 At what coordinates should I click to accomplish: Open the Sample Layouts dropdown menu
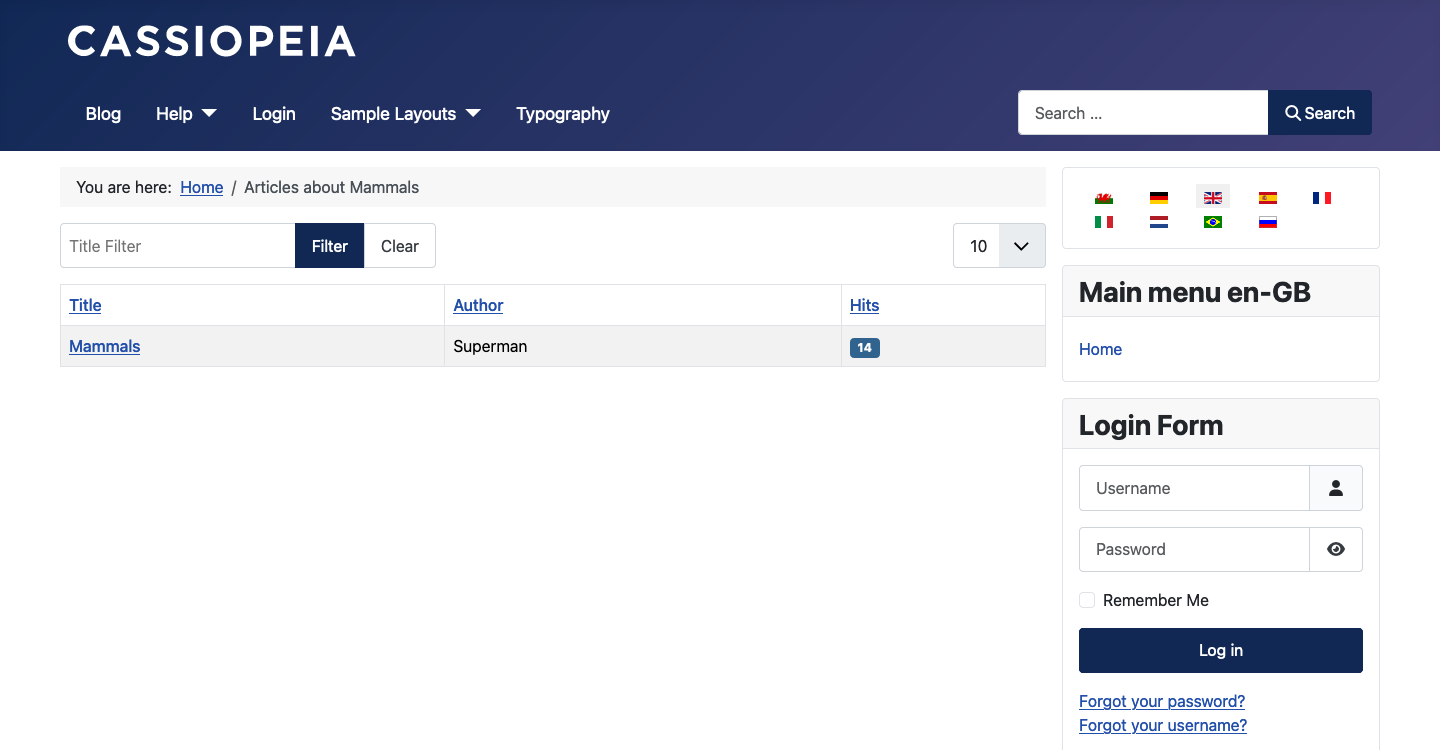(405, 114)
